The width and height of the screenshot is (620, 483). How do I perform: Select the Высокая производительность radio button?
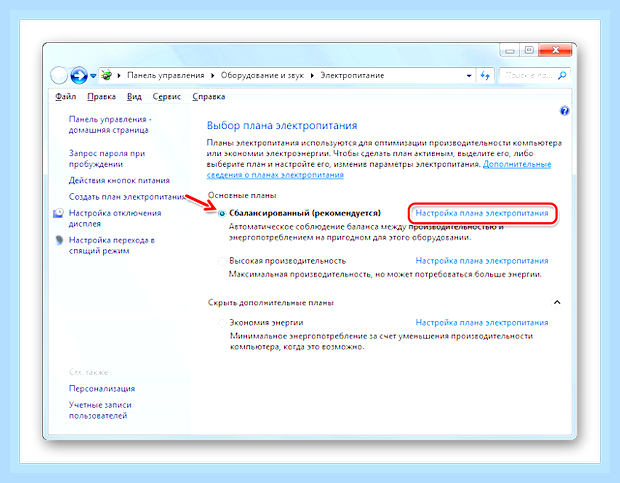point(222,261)
